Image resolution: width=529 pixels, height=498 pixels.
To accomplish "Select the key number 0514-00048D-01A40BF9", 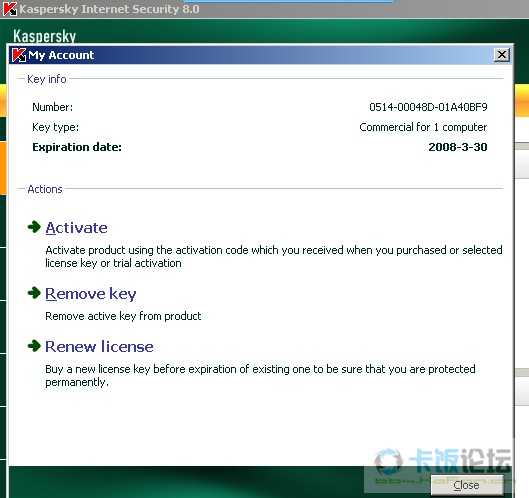I will pos(428,107).
